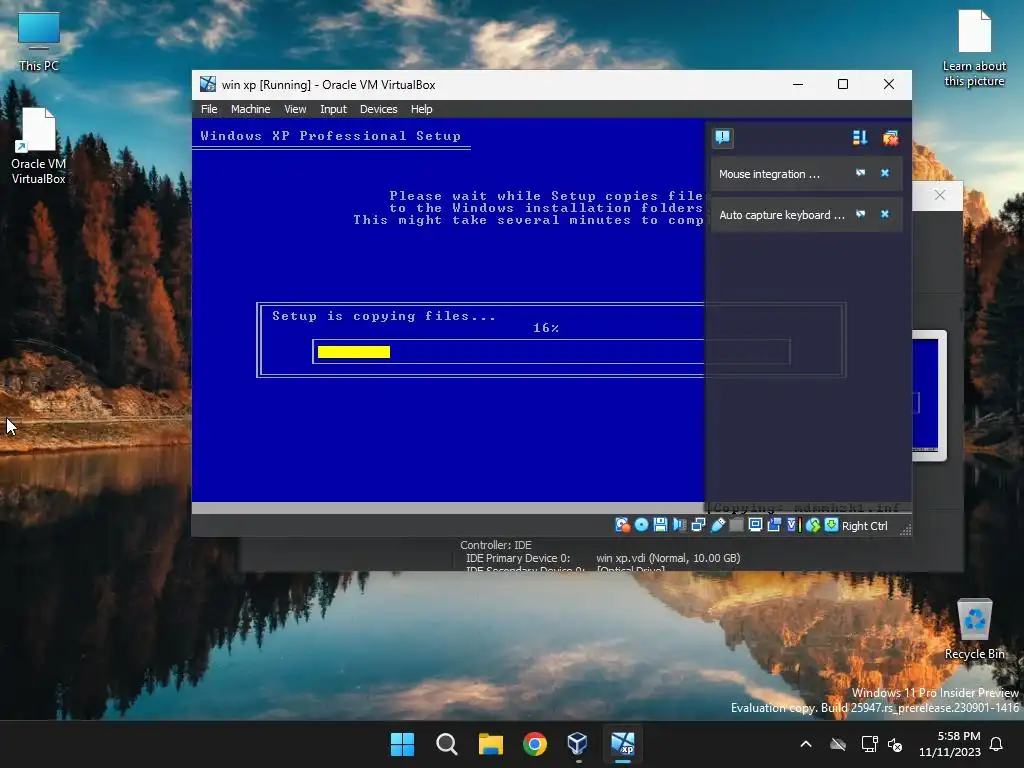Image resolution: width=1024 pixels, height=768 pixels.
Task: Click the VM preview thumbnail in Manager window
Action: point(929,396)
